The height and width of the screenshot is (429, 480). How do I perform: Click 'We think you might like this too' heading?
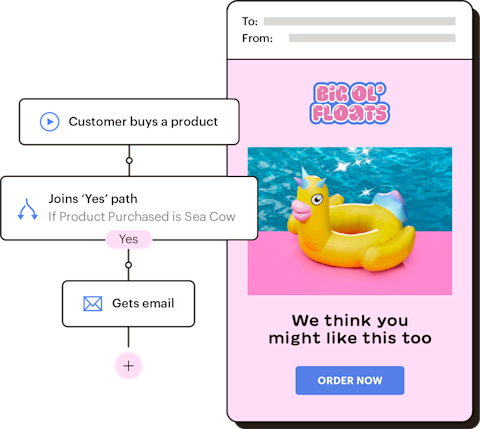click(x=350, y=329)
